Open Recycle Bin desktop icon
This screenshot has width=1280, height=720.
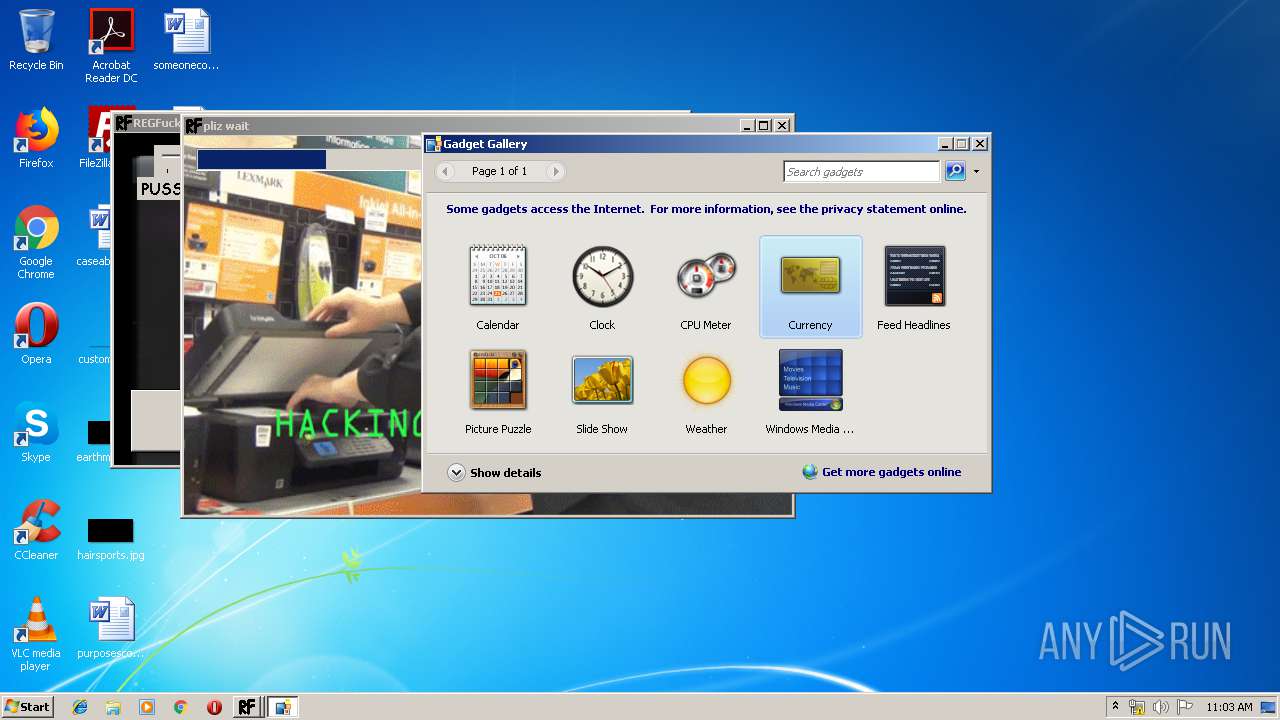click(36, 40)
